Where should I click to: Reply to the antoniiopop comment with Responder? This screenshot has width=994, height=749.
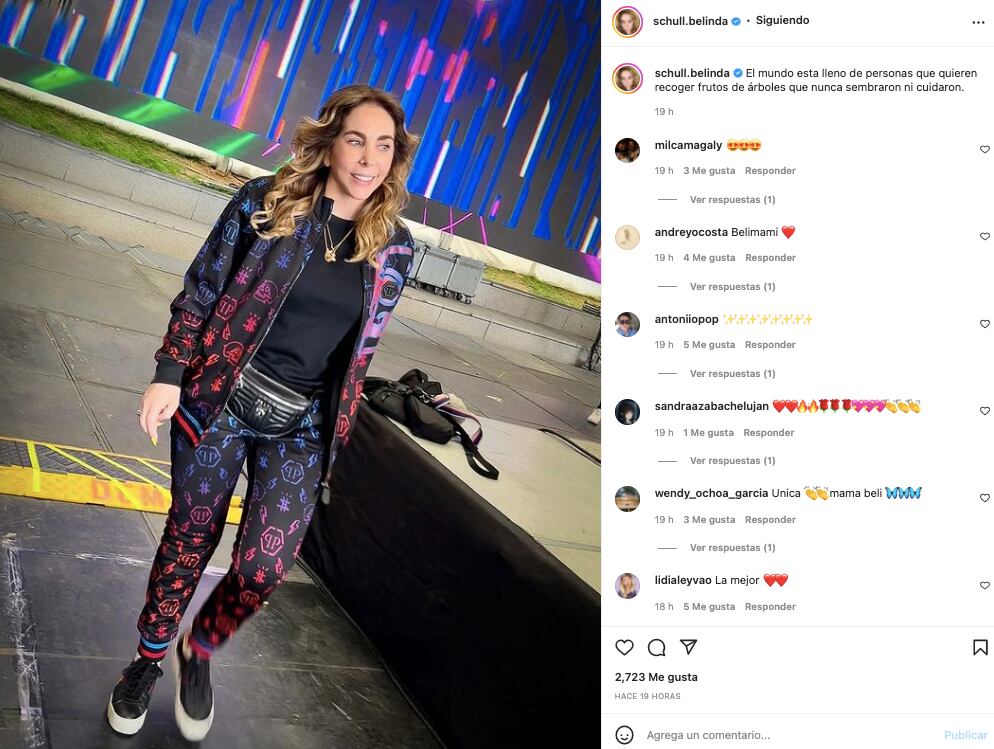click(770, 345)
